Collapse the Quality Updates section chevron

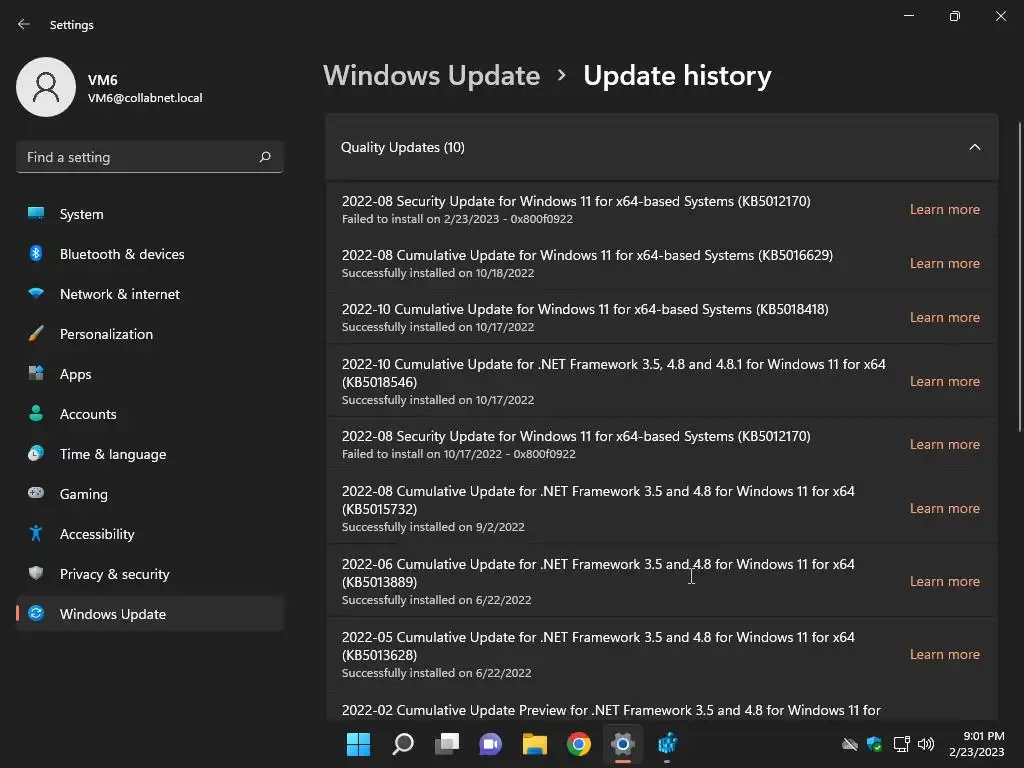click(974, 147)
